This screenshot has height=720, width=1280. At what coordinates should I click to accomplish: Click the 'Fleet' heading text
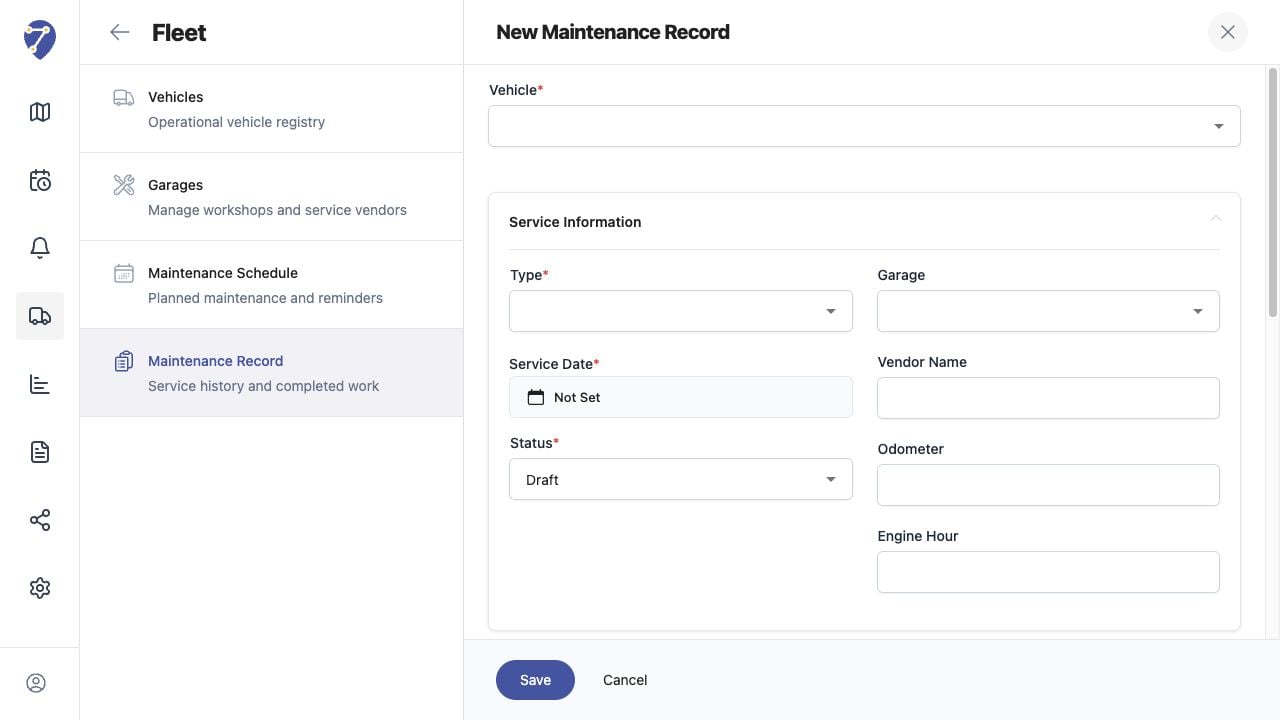[x=179, y=32]
